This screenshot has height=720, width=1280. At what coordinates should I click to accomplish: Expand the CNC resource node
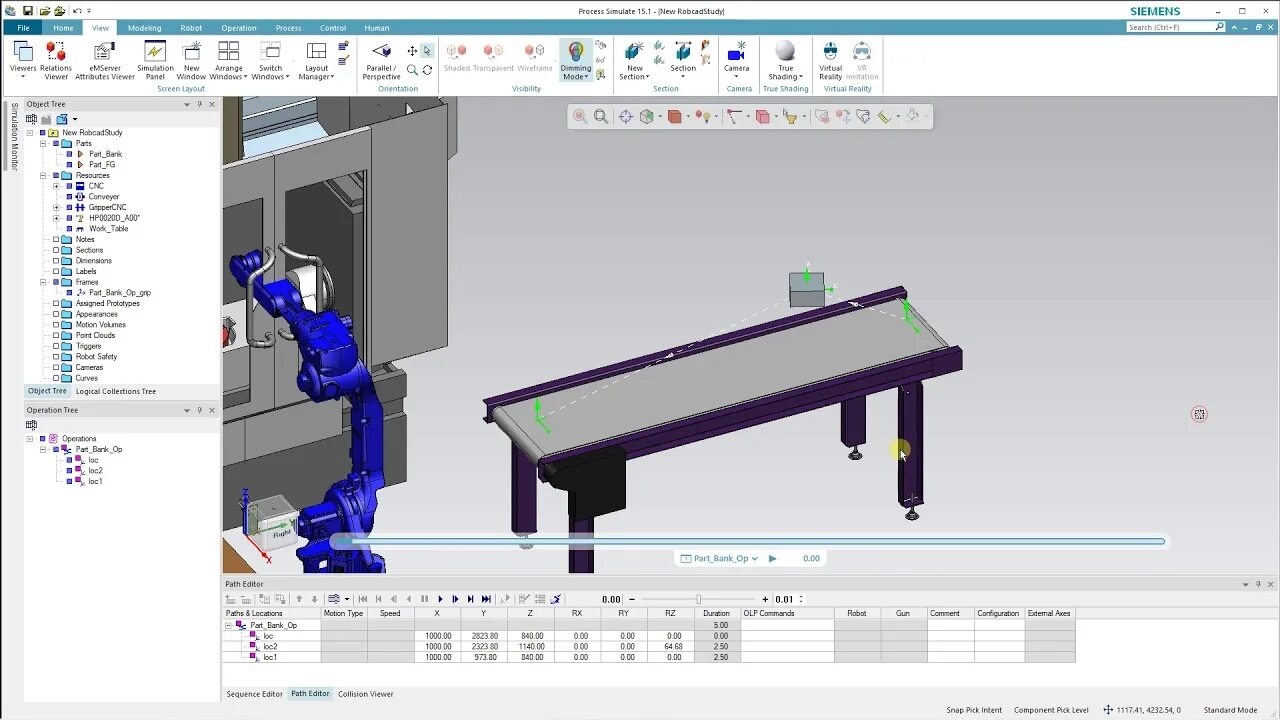pyautogui.click(x=56, y=186)
